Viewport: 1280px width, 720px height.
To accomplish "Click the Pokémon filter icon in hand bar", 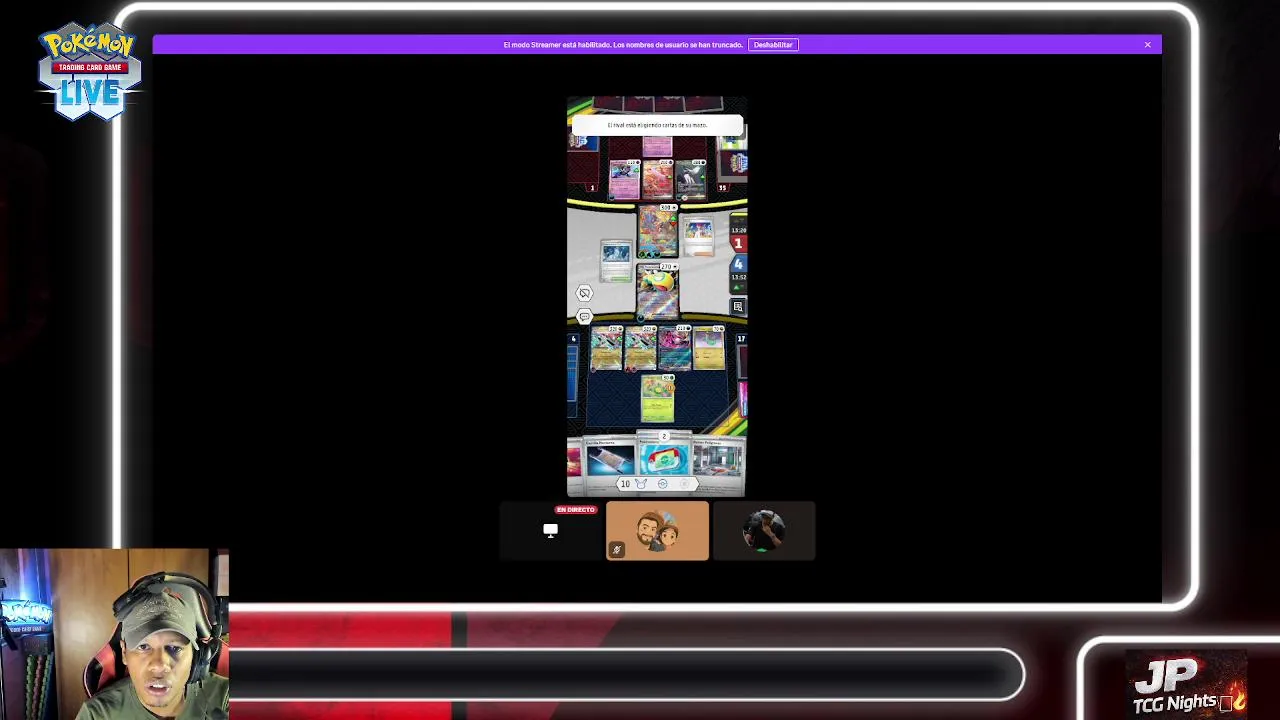I will 641,484.
